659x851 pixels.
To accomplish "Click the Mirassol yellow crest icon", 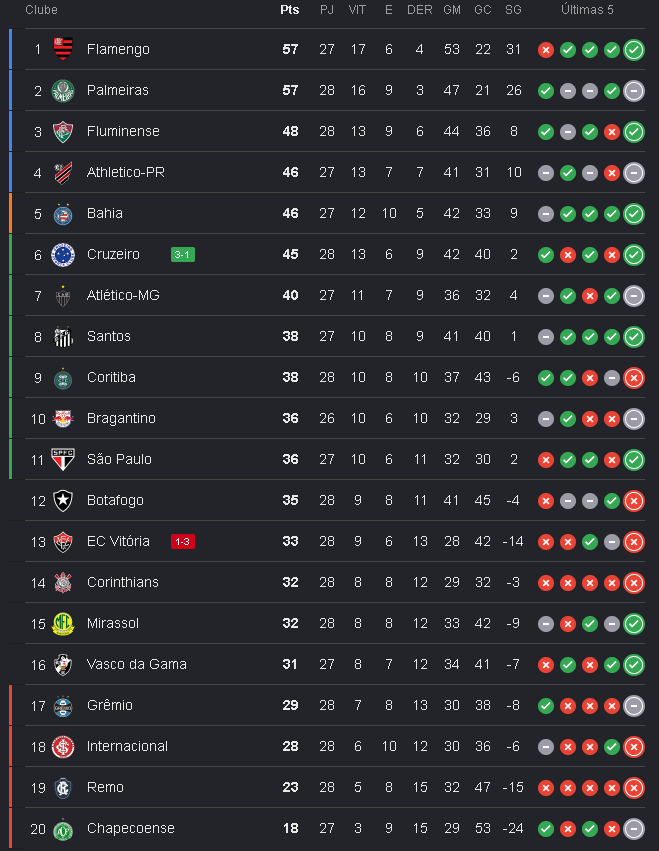I will pyautogui.click(x=63, y=623).
